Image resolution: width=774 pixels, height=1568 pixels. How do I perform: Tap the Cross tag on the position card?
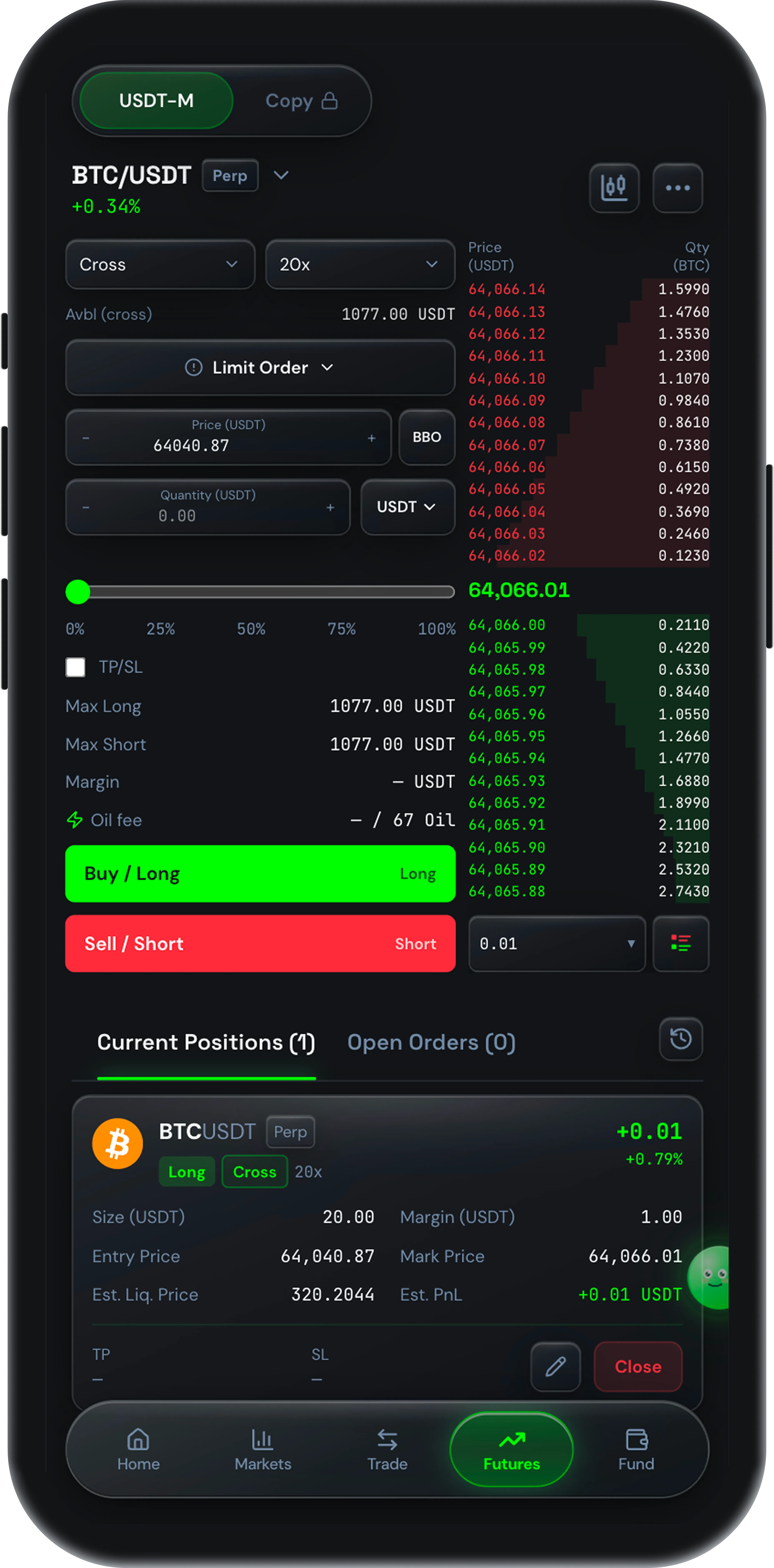(255, 1172)
